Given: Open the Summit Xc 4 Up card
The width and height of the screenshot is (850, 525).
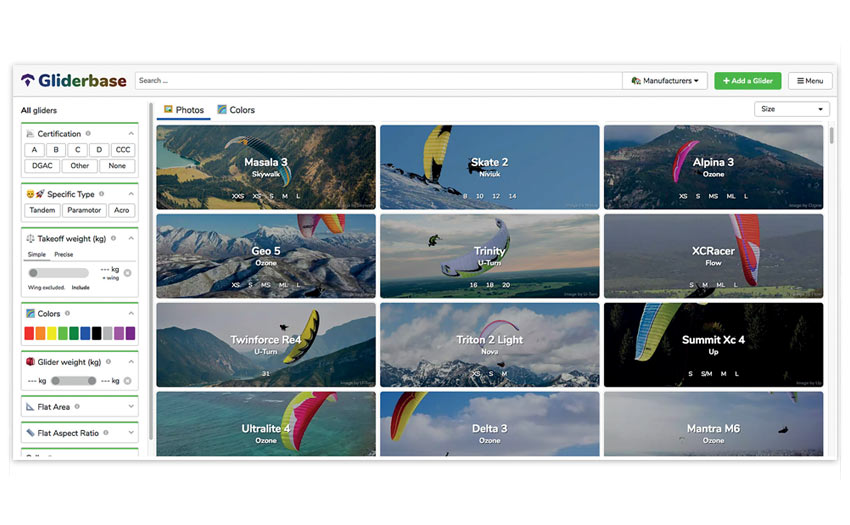Looking at the screenshot, I should pos(713,345).
